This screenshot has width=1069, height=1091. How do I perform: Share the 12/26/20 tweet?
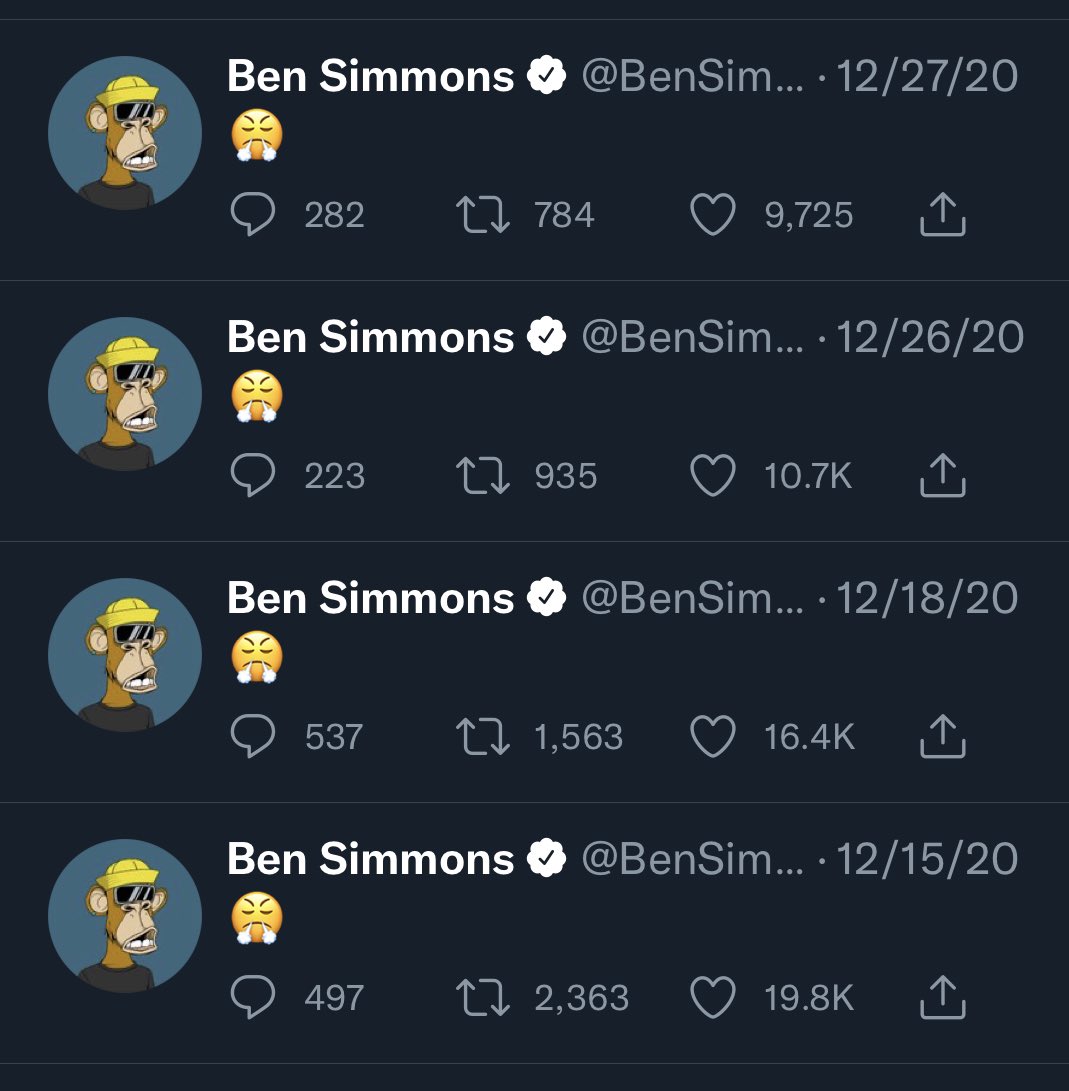pos(942,476)
